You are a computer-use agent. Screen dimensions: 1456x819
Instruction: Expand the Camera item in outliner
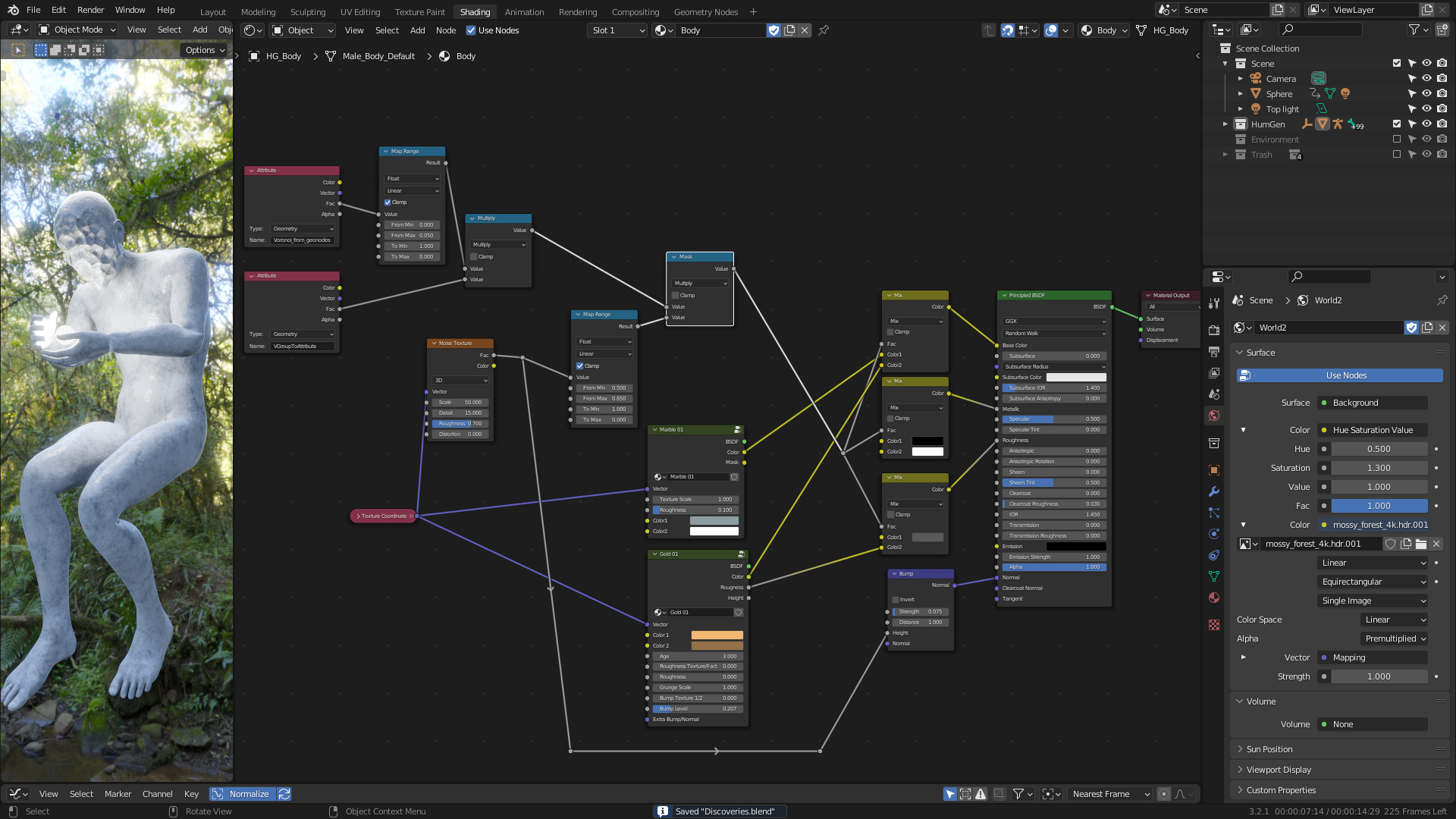[x=1241, y=79]
